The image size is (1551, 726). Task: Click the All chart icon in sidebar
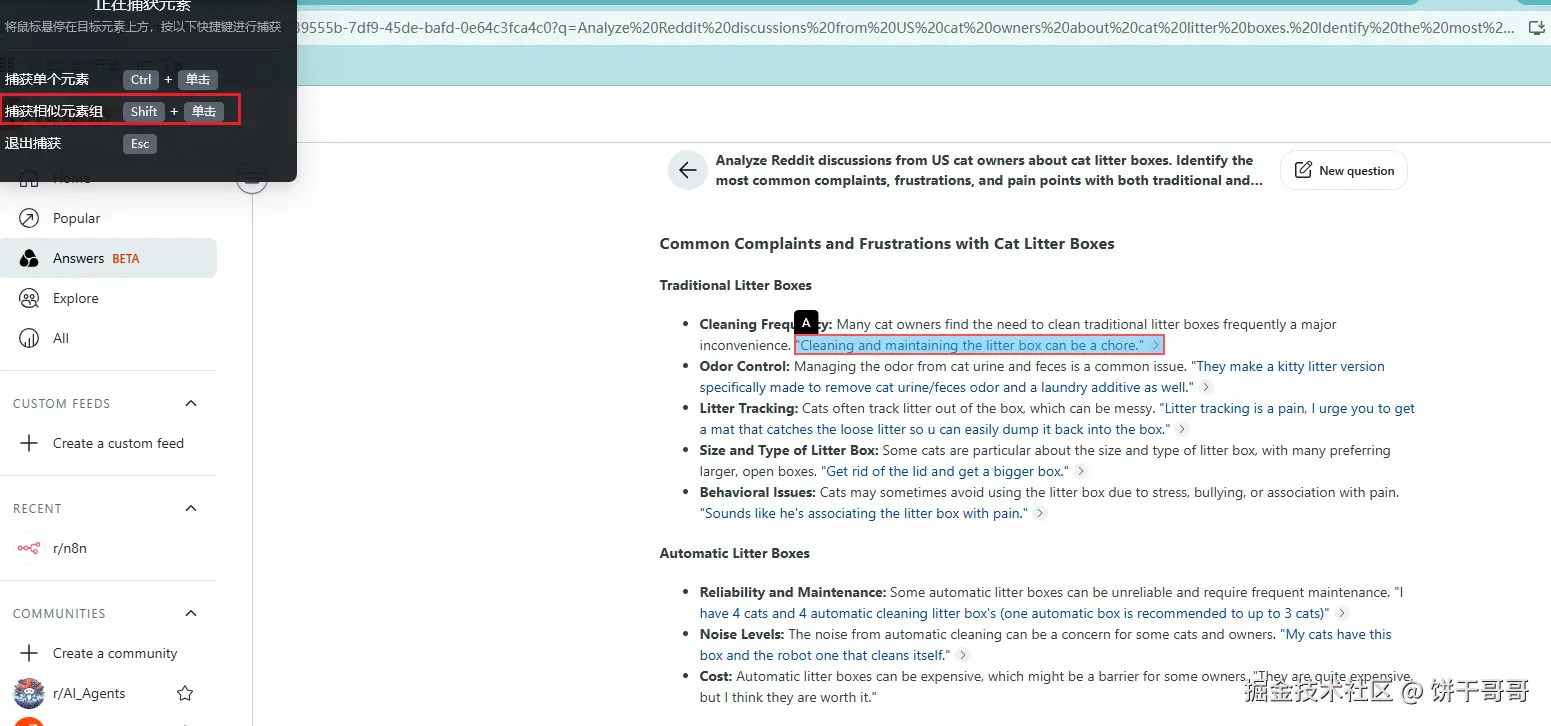coord(30,338)
